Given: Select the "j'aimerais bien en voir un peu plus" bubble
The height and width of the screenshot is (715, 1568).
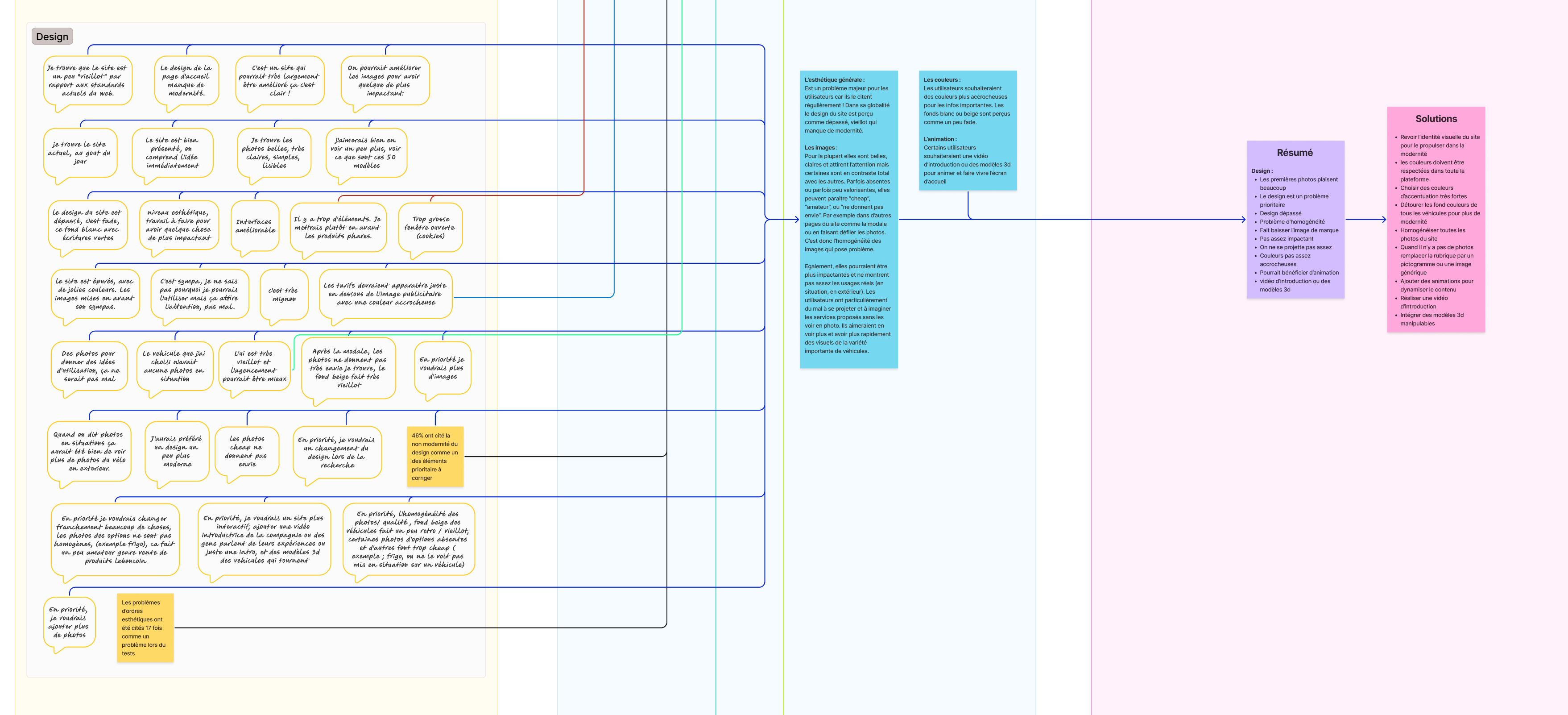Looking at the screenshot, I should (x=366, y=153).
